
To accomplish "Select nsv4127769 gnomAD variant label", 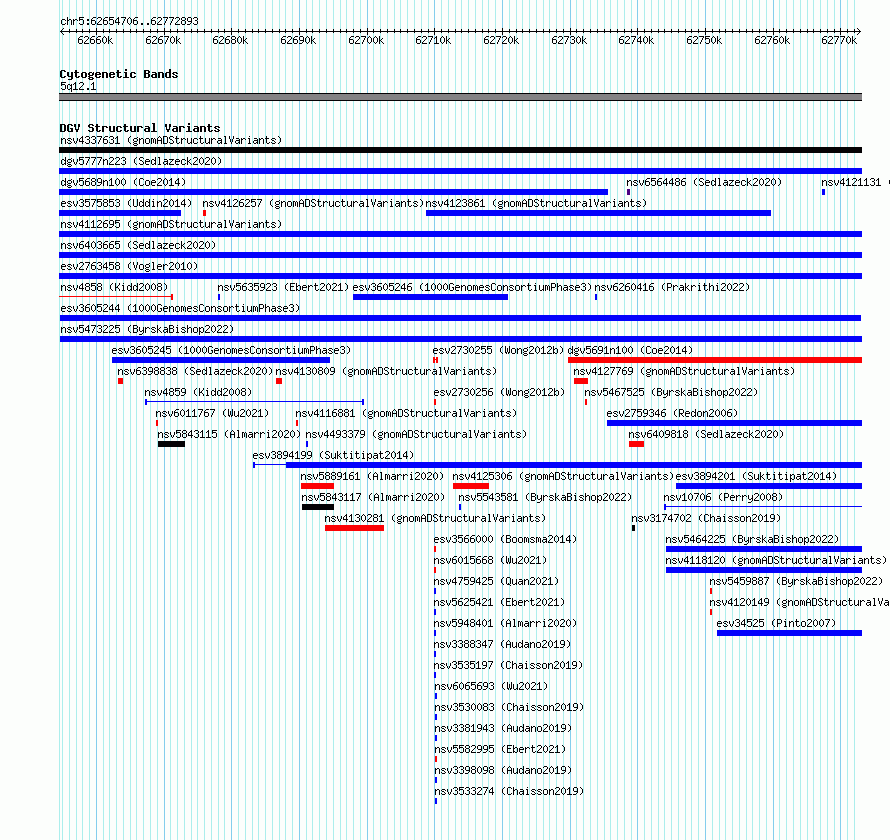I will coord(684,371).
